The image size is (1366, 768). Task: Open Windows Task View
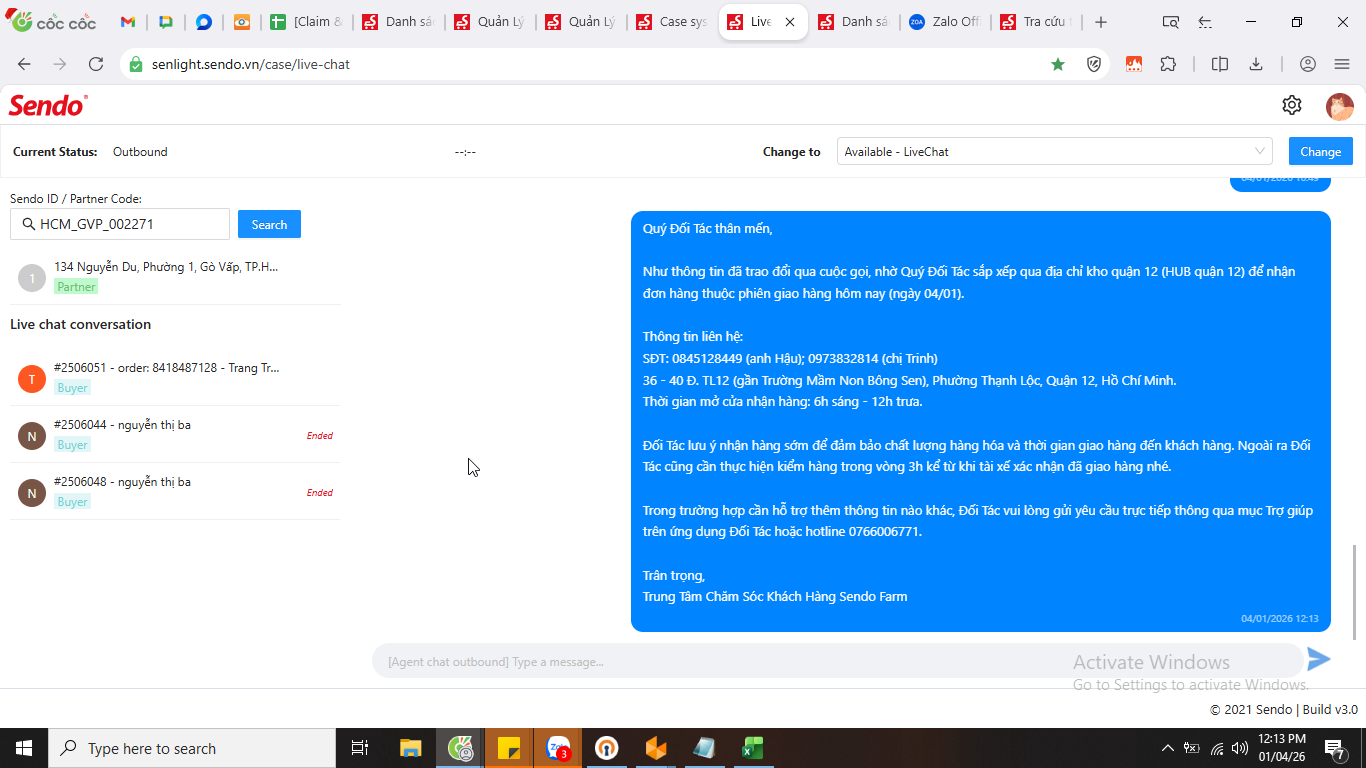point(360,748)
